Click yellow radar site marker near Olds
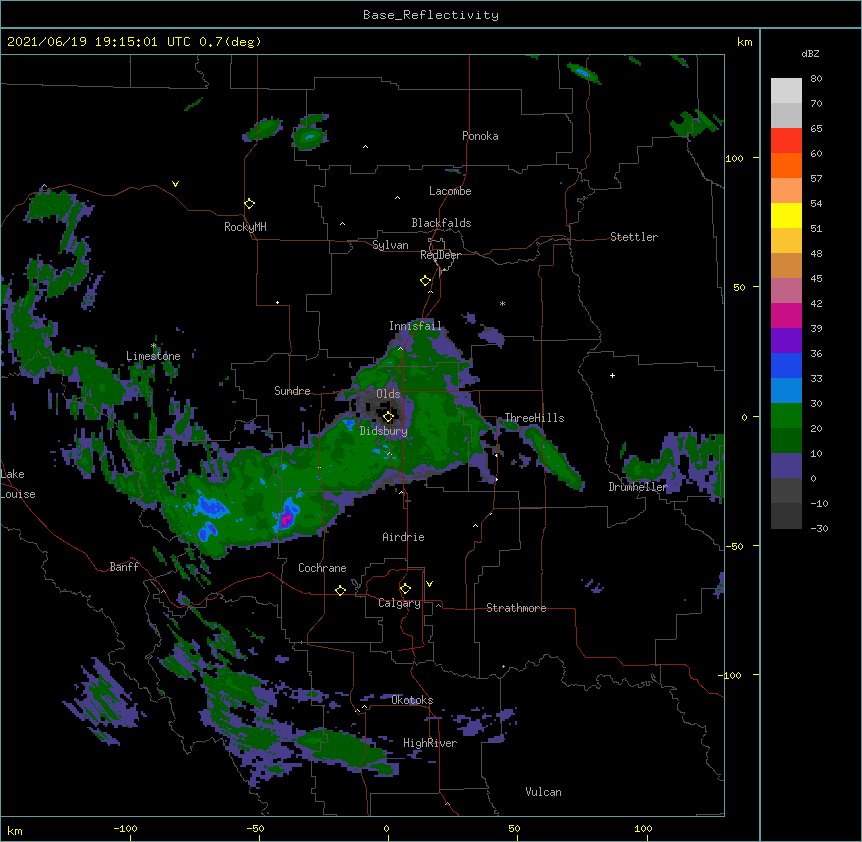862x842 pixels. [x=389, y=417]
